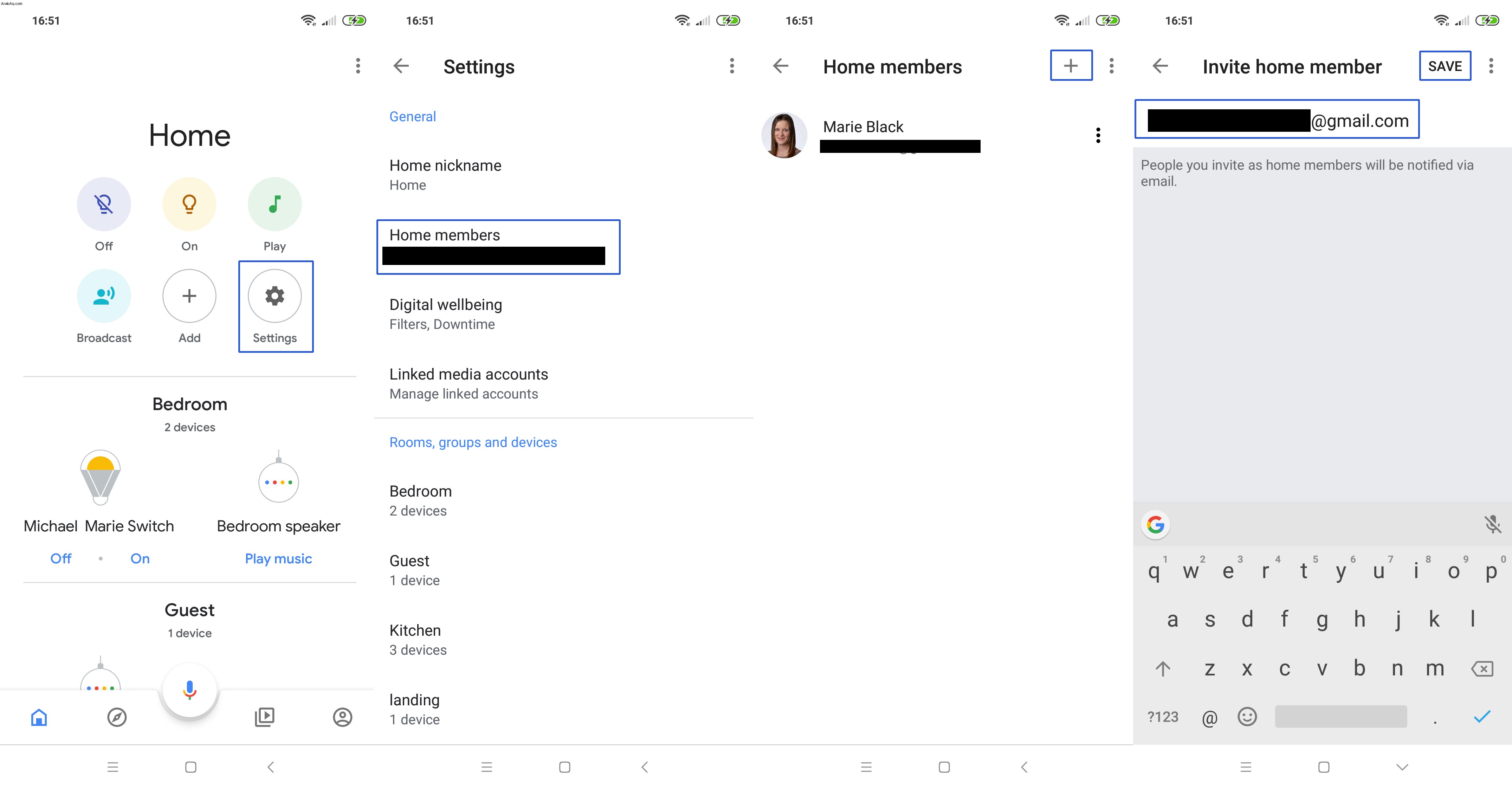Tap the hide keyboard down chevron

1402,767
